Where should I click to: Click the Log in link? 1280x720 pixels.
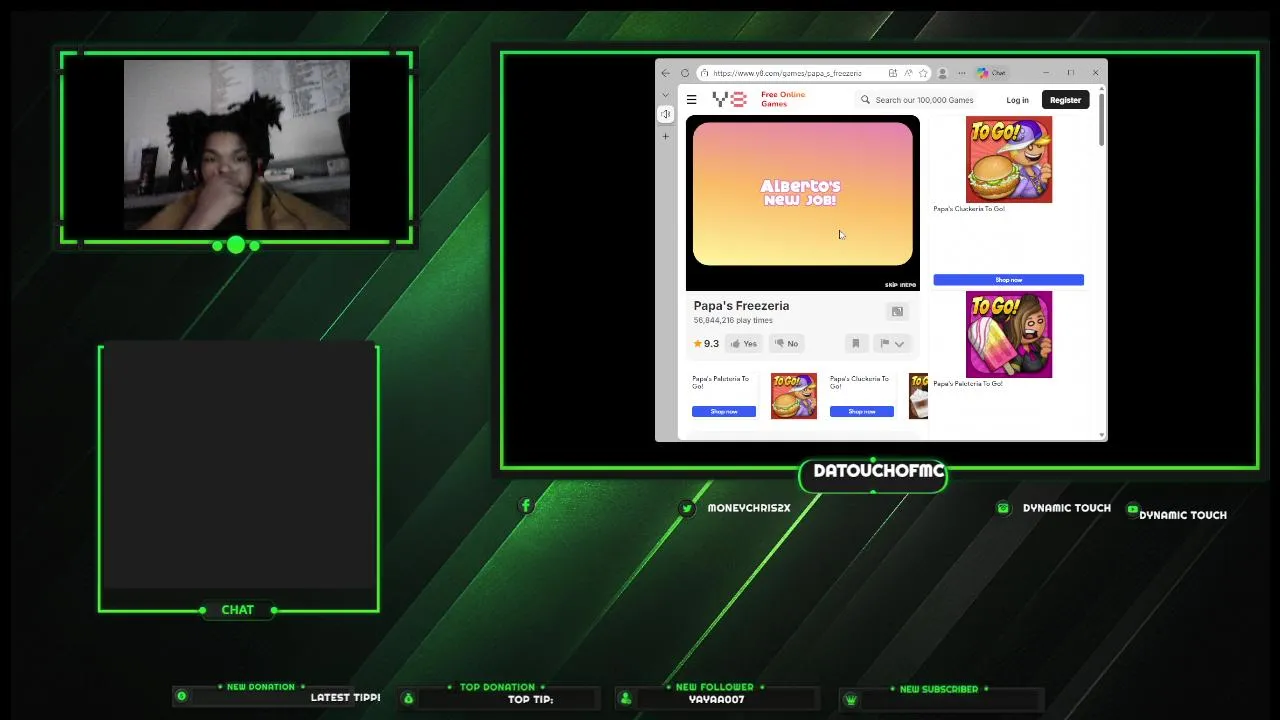click(x=1017, y=100)
